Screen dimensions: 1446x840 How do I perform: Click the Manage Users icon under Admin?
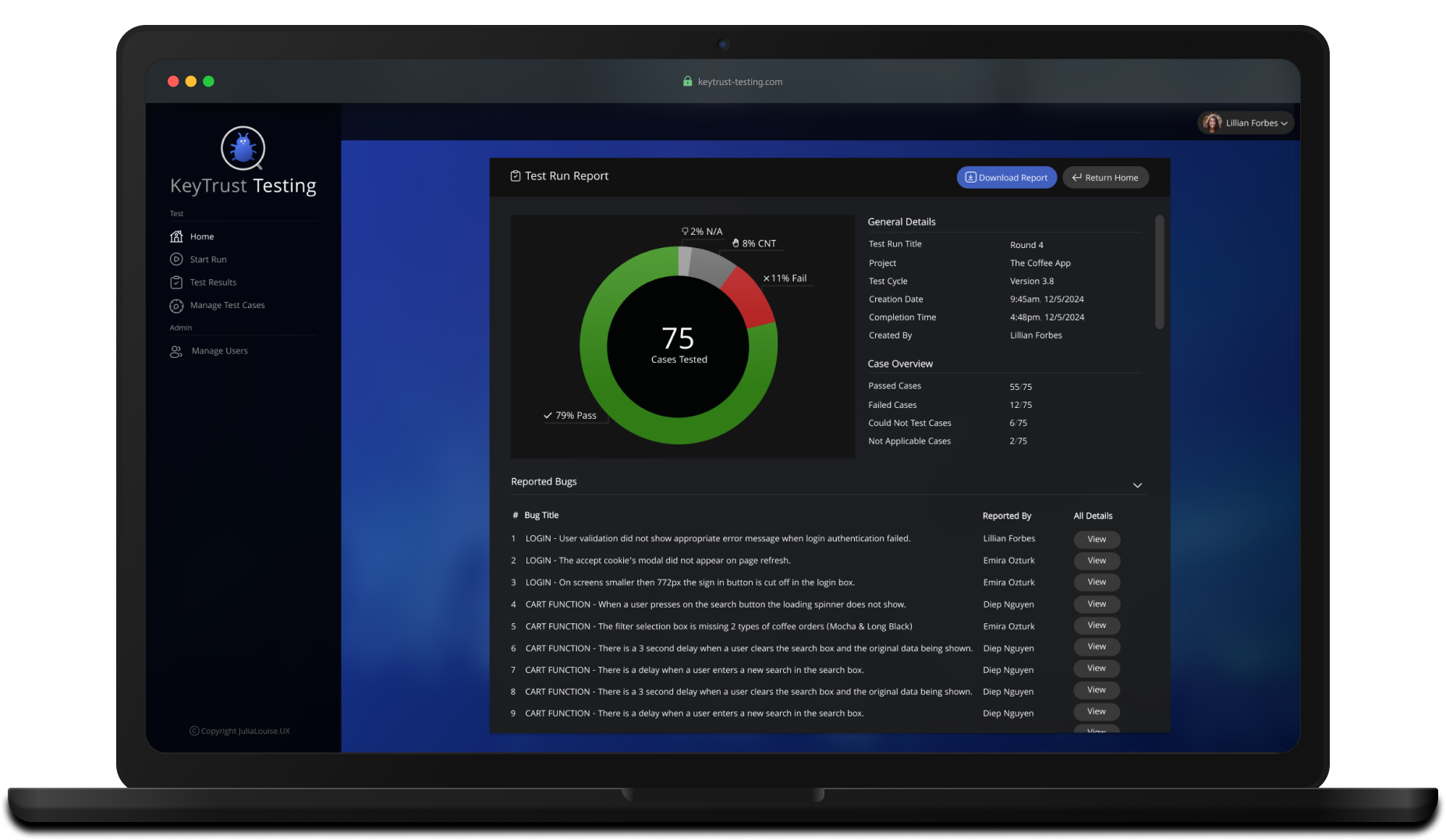tap(176, 351)
